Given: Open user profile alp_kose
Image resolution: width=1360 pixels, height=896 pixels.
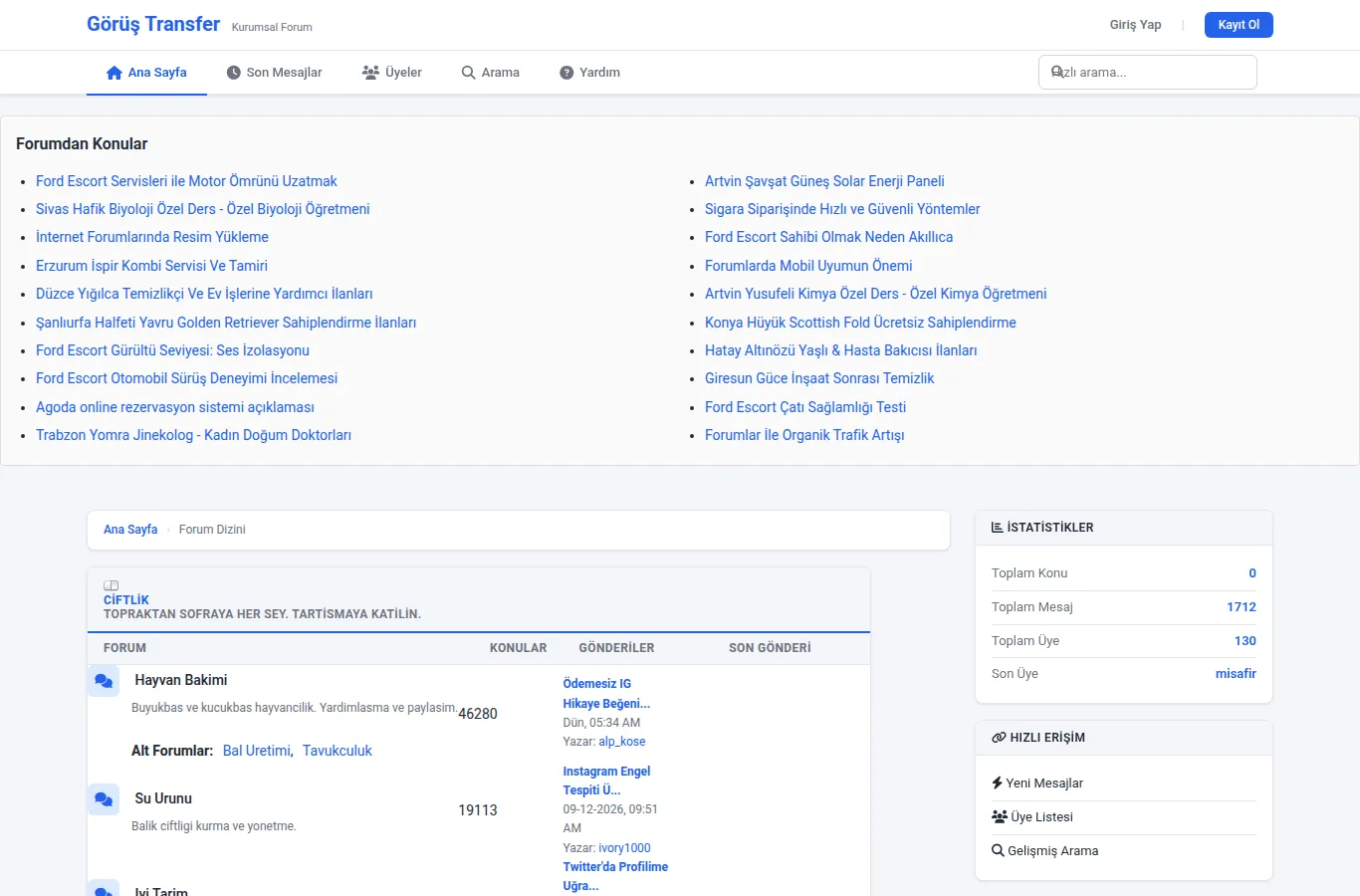Looking at the screenshot, I should click(622, 742).
